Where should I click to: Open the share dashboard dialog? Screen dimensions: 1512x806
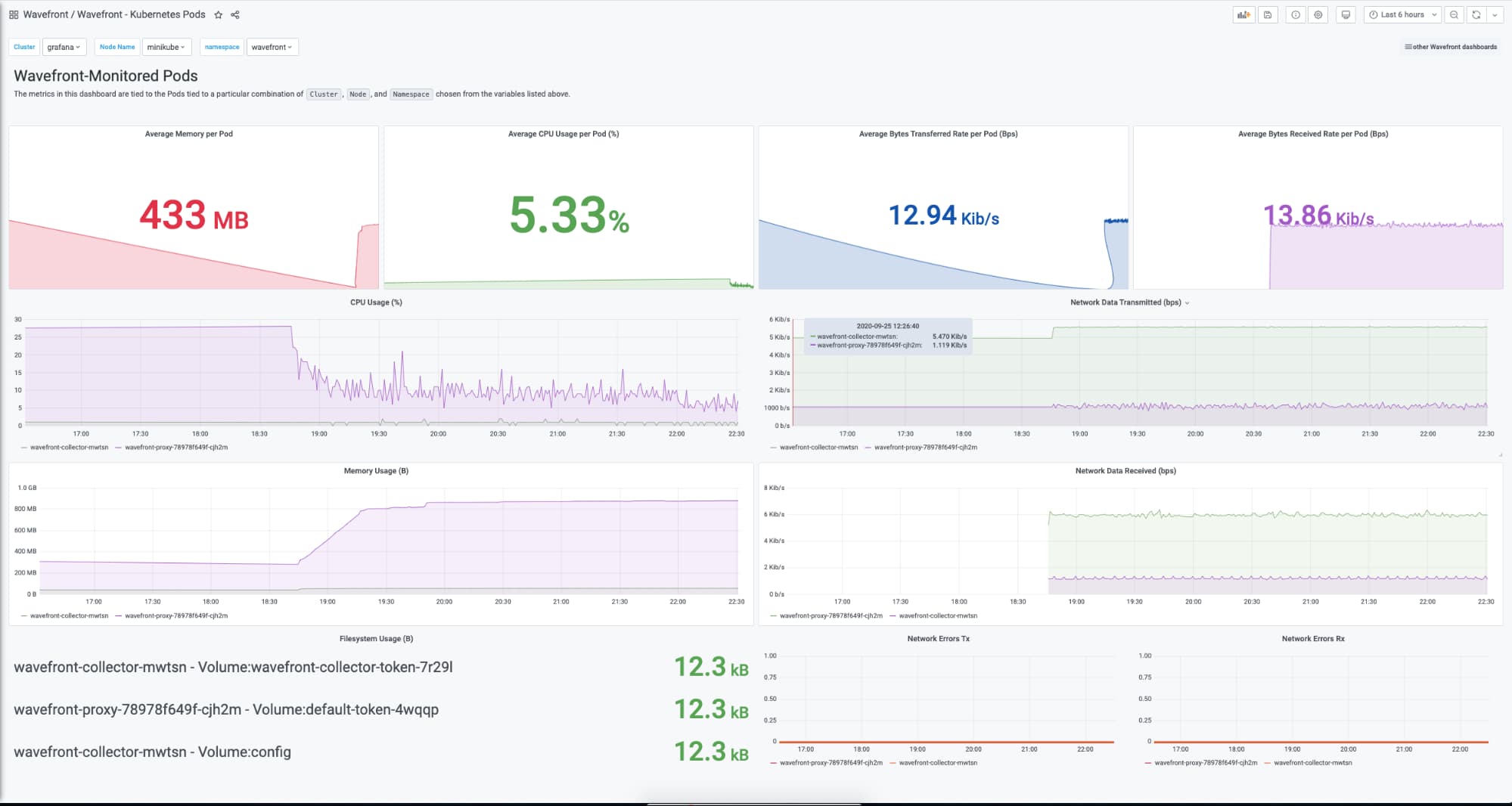coord(235,14)
